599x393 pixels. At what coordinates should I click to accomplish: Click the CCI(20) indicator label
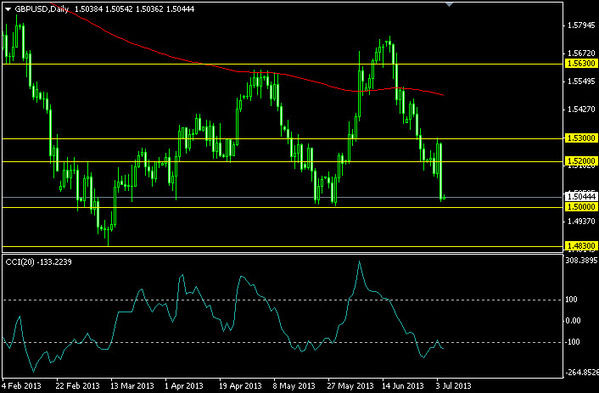coord(38,262)
